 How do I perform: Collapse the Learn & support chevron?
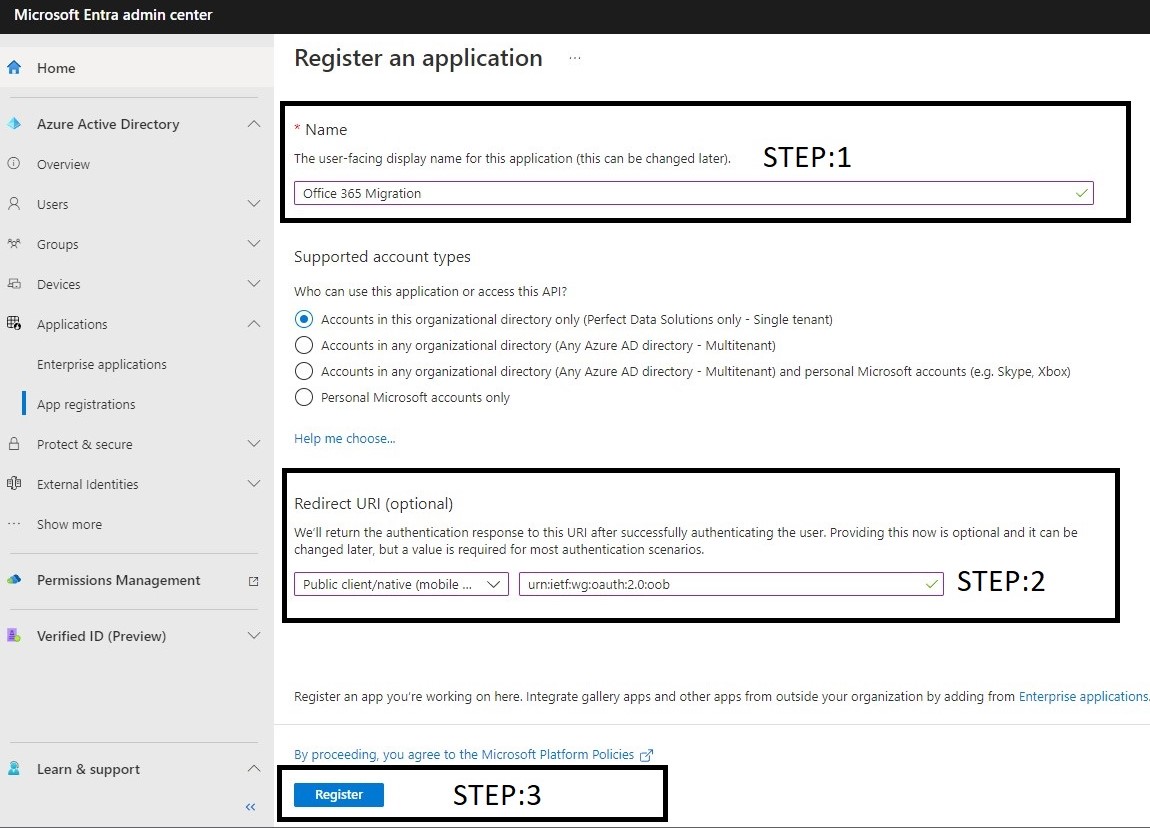(x=254, y=768)
